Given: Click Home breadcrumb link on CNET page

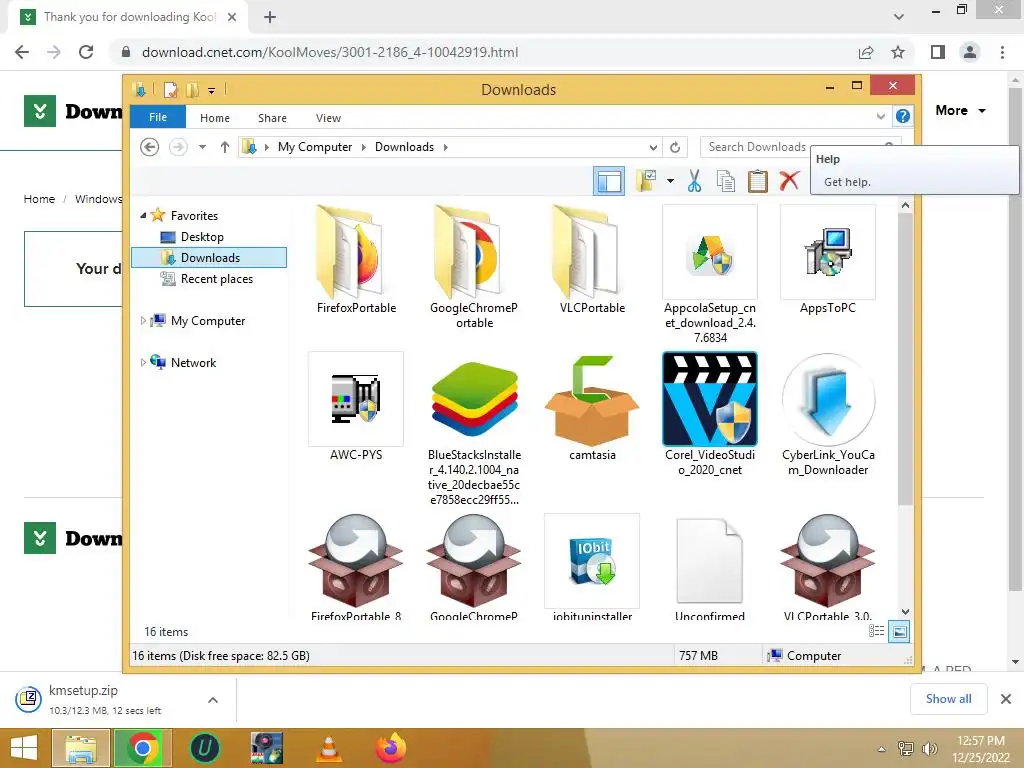Looking at the screenshot, I should 39,199.
